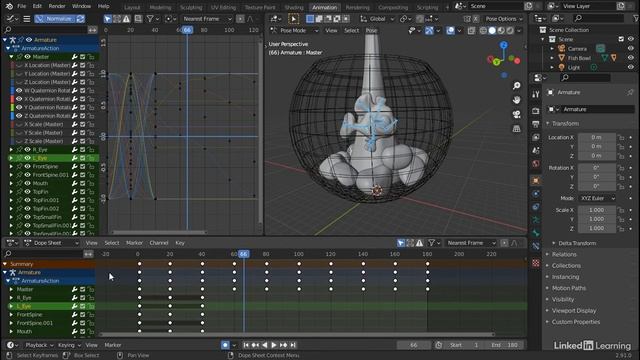Toggle R_Eye channel visibility eye
The height and width of the screenshot is (360, 640).
point(28,149)
